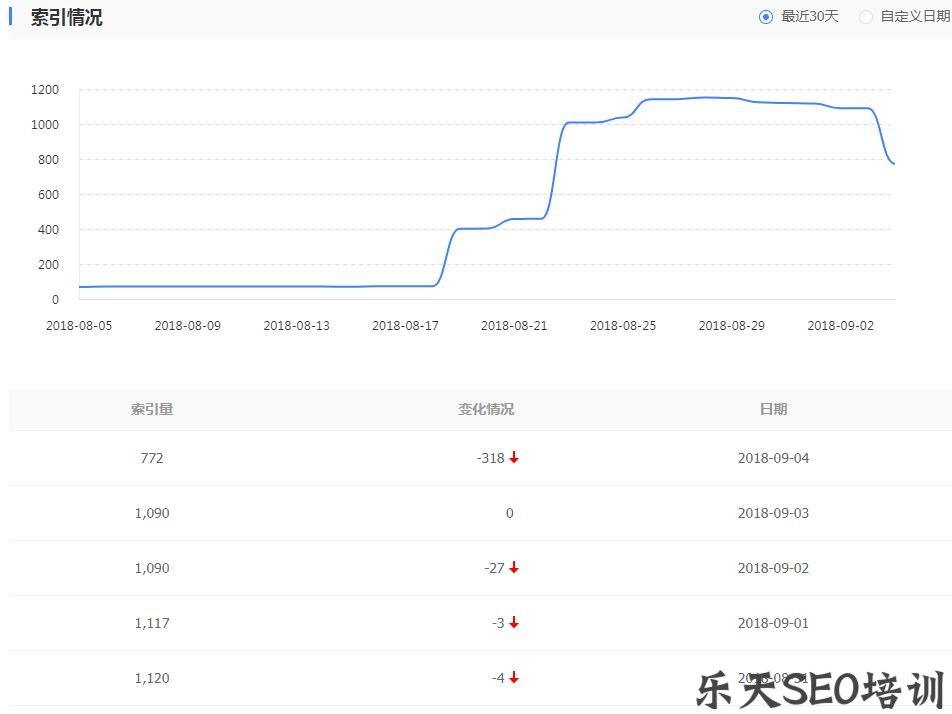Click the empty radio circle of 自定义日期
Screen dimensions: 952x714
pyautogui.click(x=866, y=16)
